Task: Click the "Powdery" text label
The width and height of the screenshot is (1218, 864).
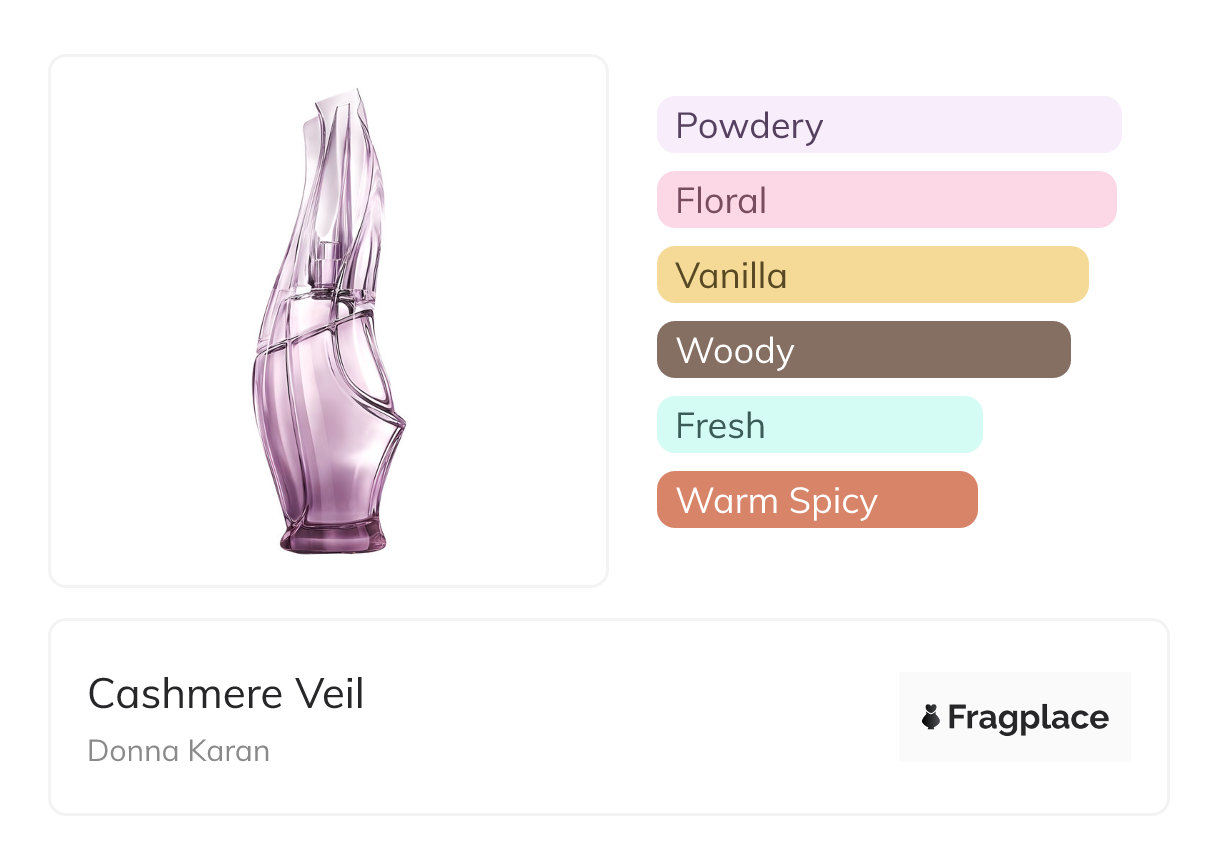Action: (749, 126)
